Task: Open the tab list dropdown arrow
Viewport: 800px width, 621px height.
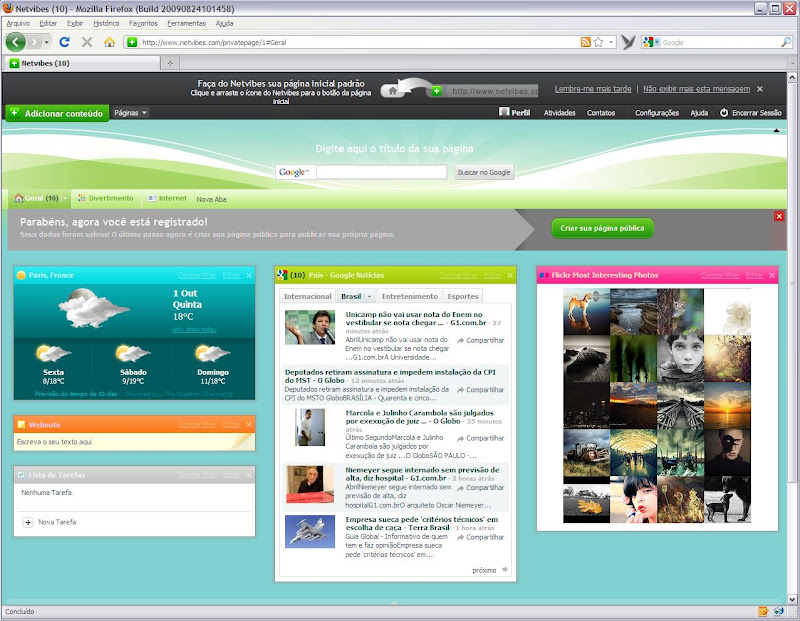Action: pyautogui.click(x=792, y=63)
